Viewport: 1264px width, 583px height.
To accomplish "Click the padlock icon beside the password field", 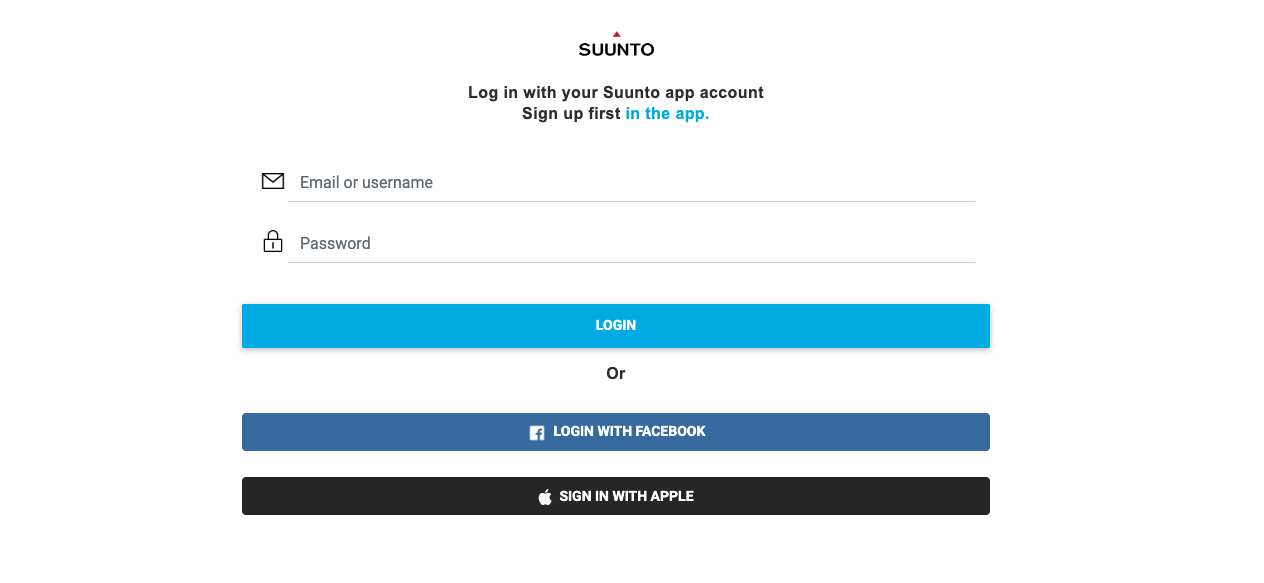I will pyautogui.click(x=272, y=241).
